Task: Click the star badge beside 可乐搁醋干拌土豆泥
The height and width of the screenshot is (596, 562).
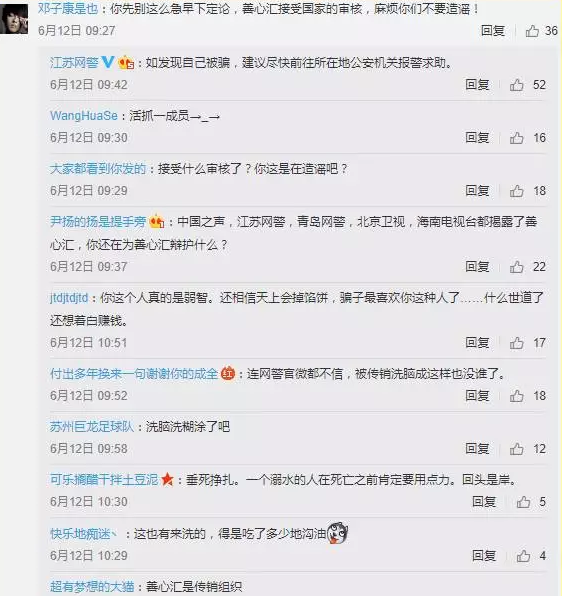Action: 167,480
